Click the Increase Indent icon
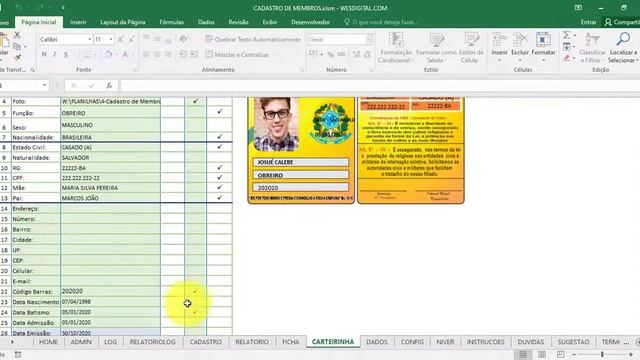Image resolution: width=640 pixels, height=360 pixels. [194, 54]
